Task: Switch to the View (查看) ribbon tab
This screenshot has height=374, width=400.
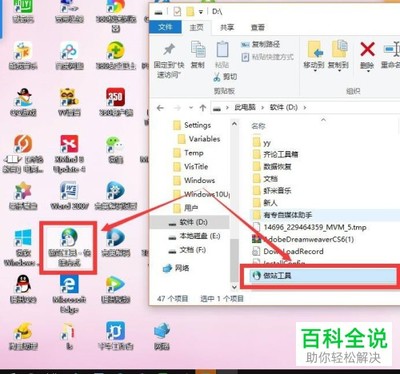Action: pyautogui.click(x=258, y=27)
